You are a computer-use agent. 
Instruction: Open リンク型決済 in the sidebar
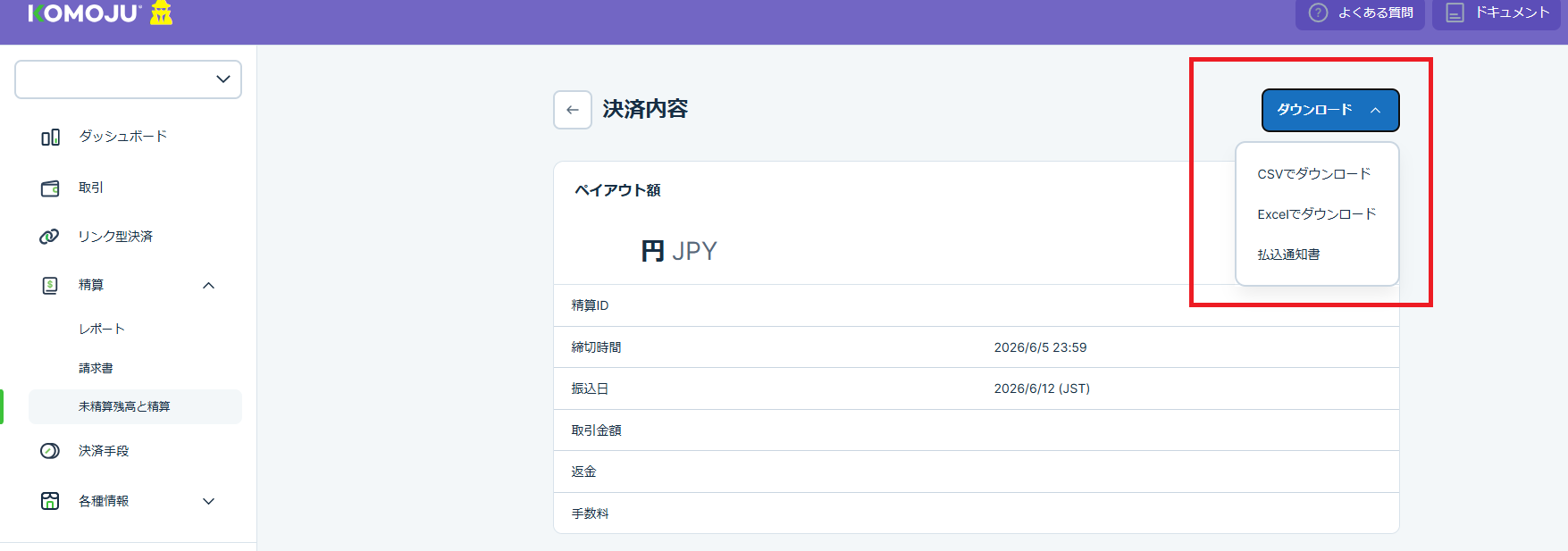(x=115, y=237)
